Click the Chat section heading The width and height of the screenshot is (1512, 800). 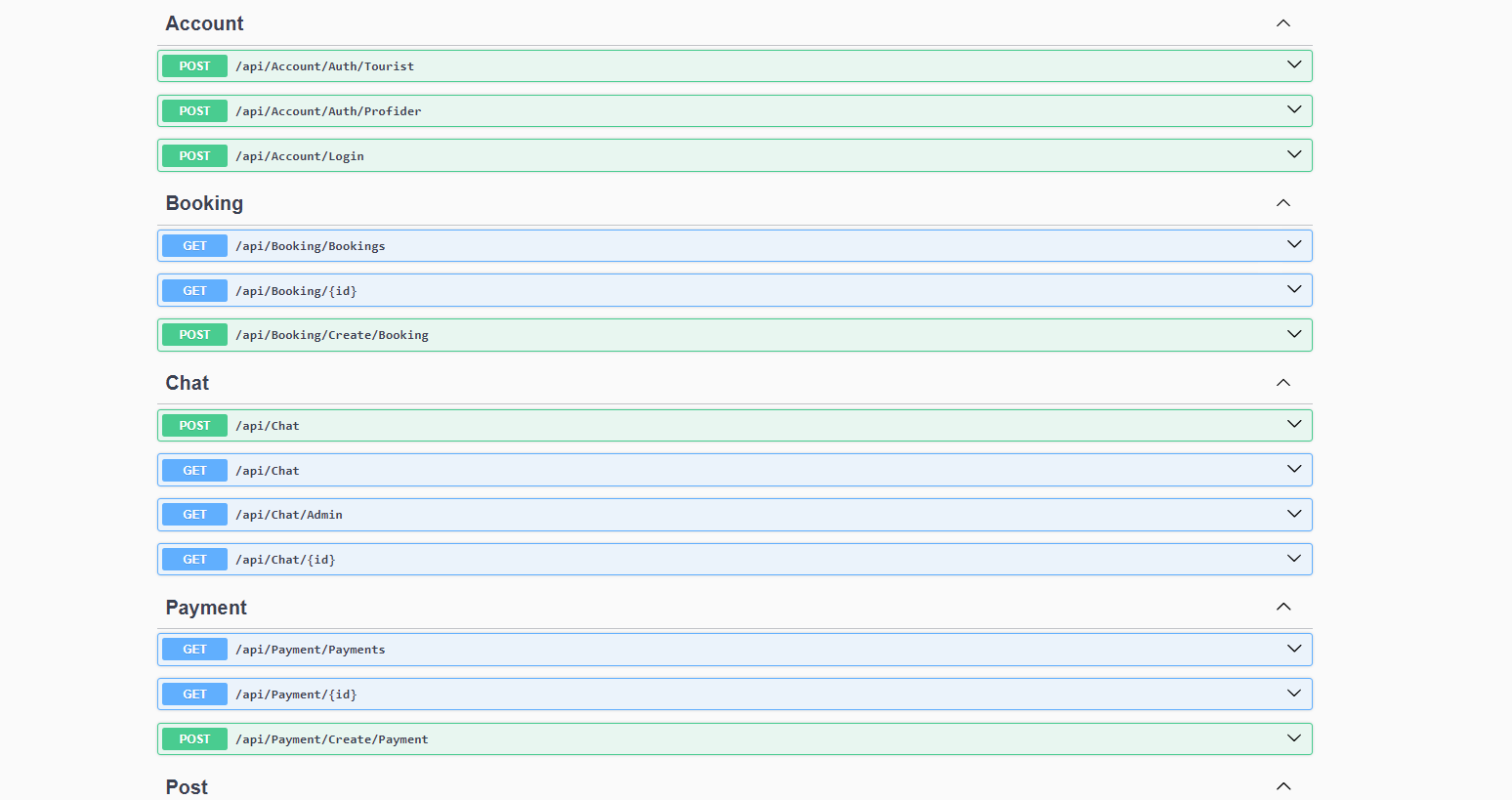188,383
